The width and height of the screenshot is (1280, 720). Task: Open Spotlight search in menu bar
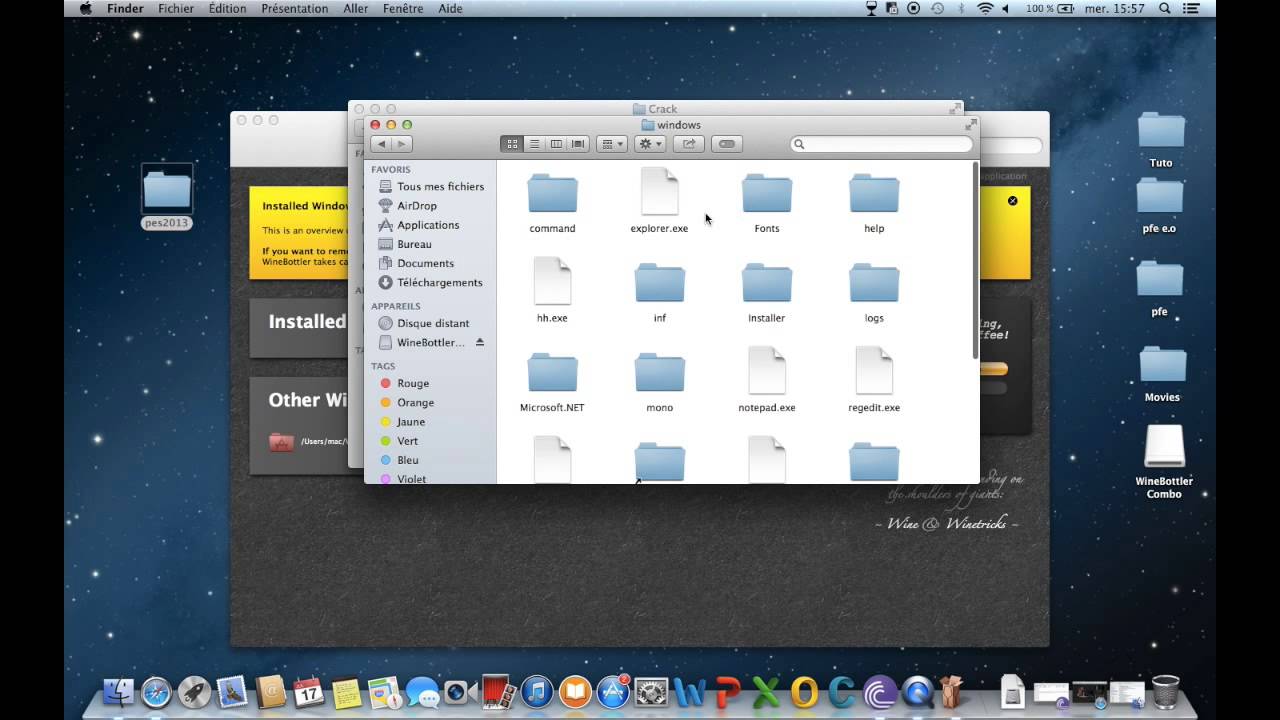pyautogui.click(x=1165, y=8)
